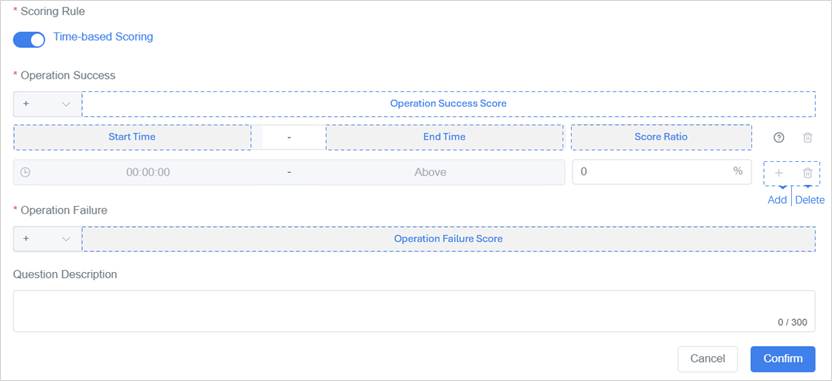Click the Score Ratio column header
The height and width of the screenshot is (381, 832).
[661, 137]
